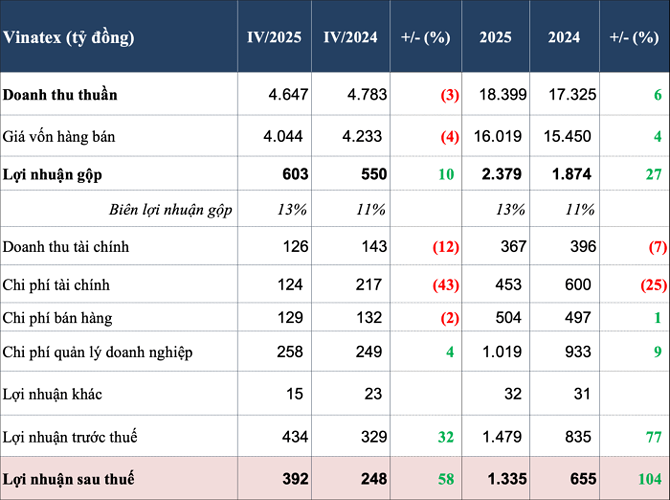Click the red "(12)" in Doanh thu tài chính
Viewport: 670px width, 500px height.
[446, 247]
